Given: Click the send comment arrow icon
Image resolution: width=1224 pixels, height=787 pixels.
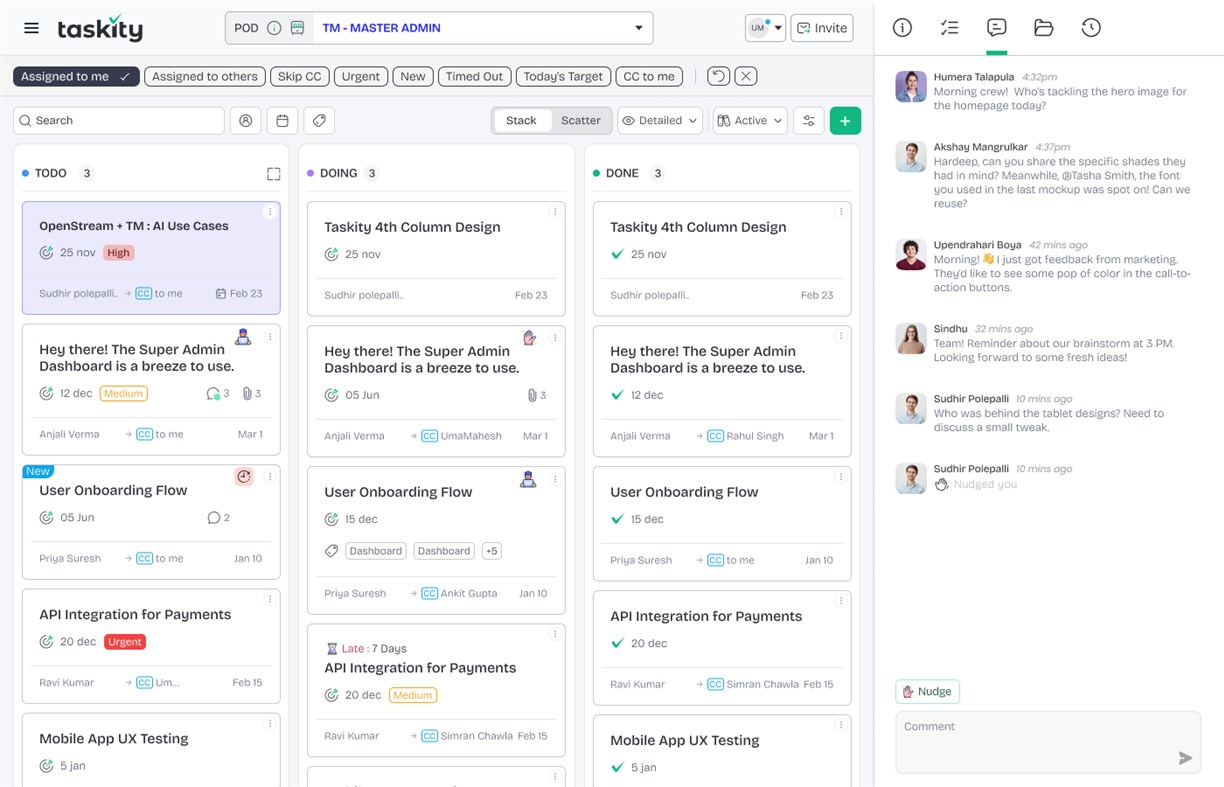Looking at the screenshot, I should 1185,758.
